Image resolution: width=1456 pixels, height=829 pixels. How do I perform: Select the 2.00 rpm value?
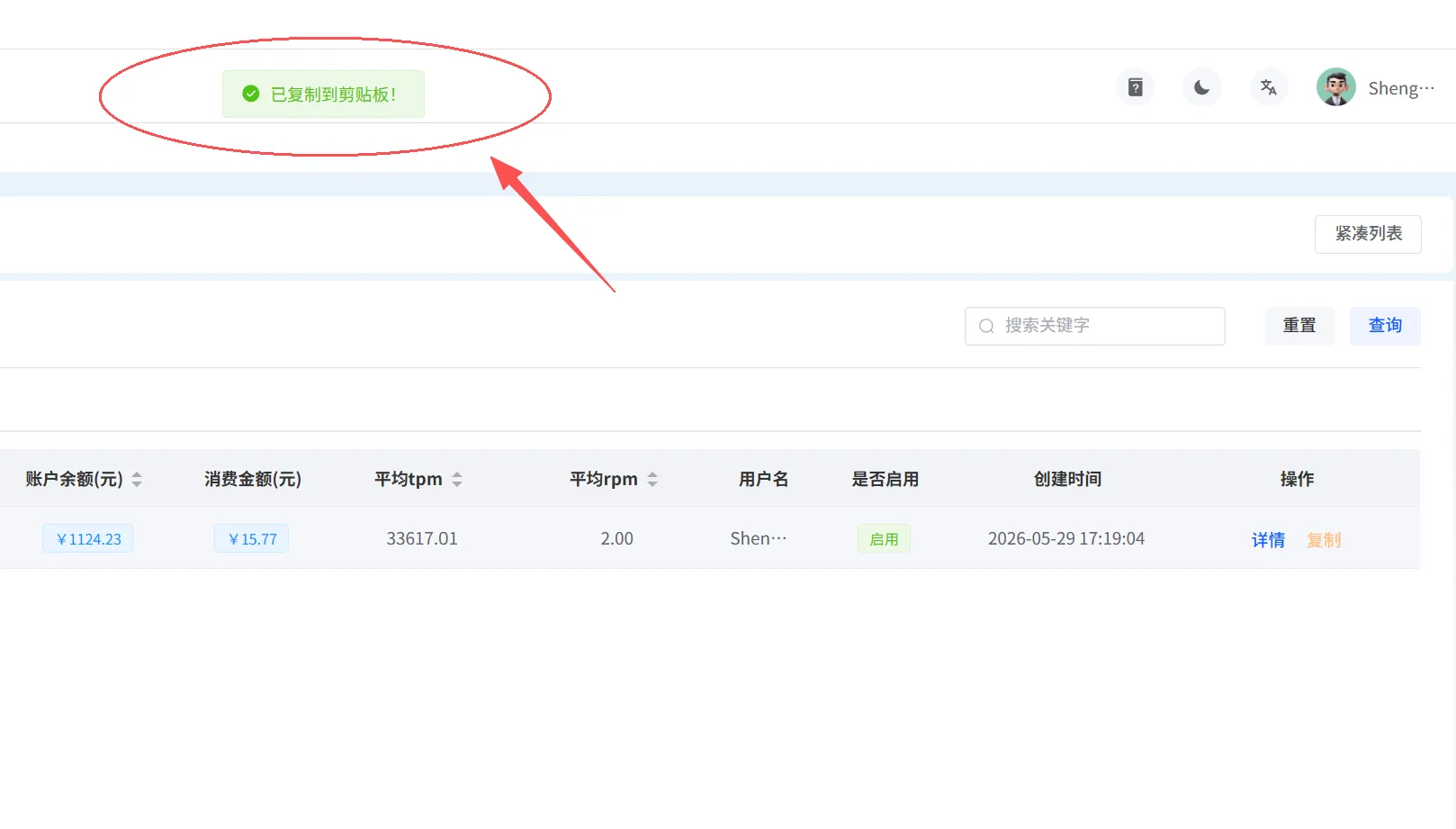coord(617,539)
